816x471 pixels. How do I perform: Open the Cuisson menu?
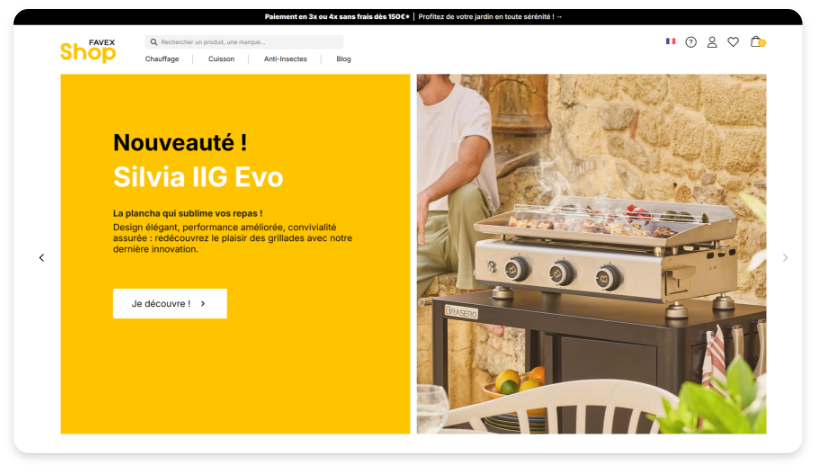tap(221, 59)
